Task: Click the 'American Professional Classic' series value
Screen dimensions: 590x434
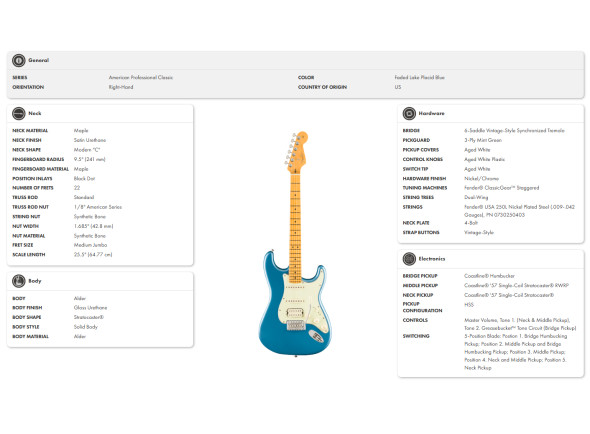Action: click(141, 78)
